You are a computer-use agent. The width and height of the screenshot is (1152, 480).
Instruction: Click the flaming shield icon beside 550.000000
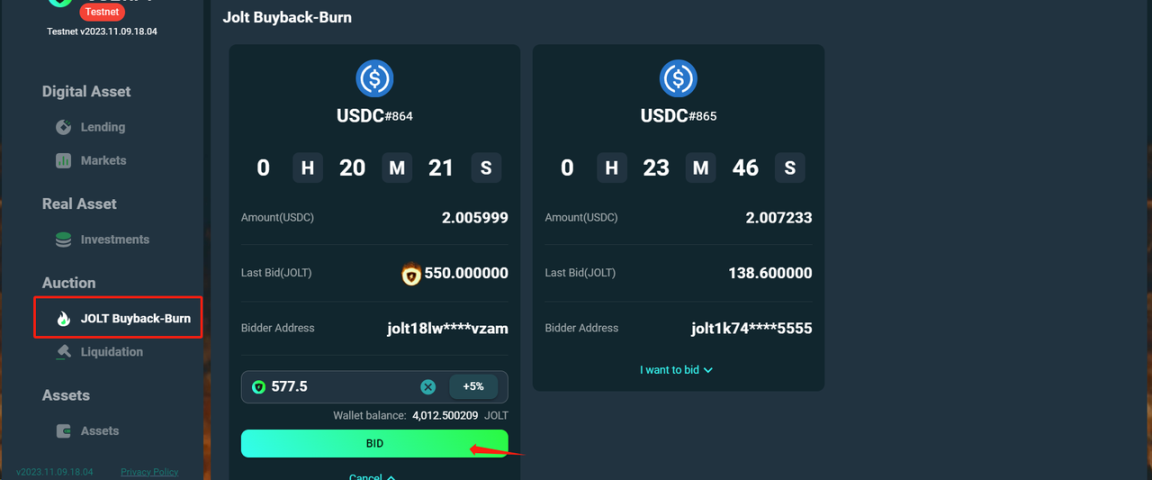411,274
